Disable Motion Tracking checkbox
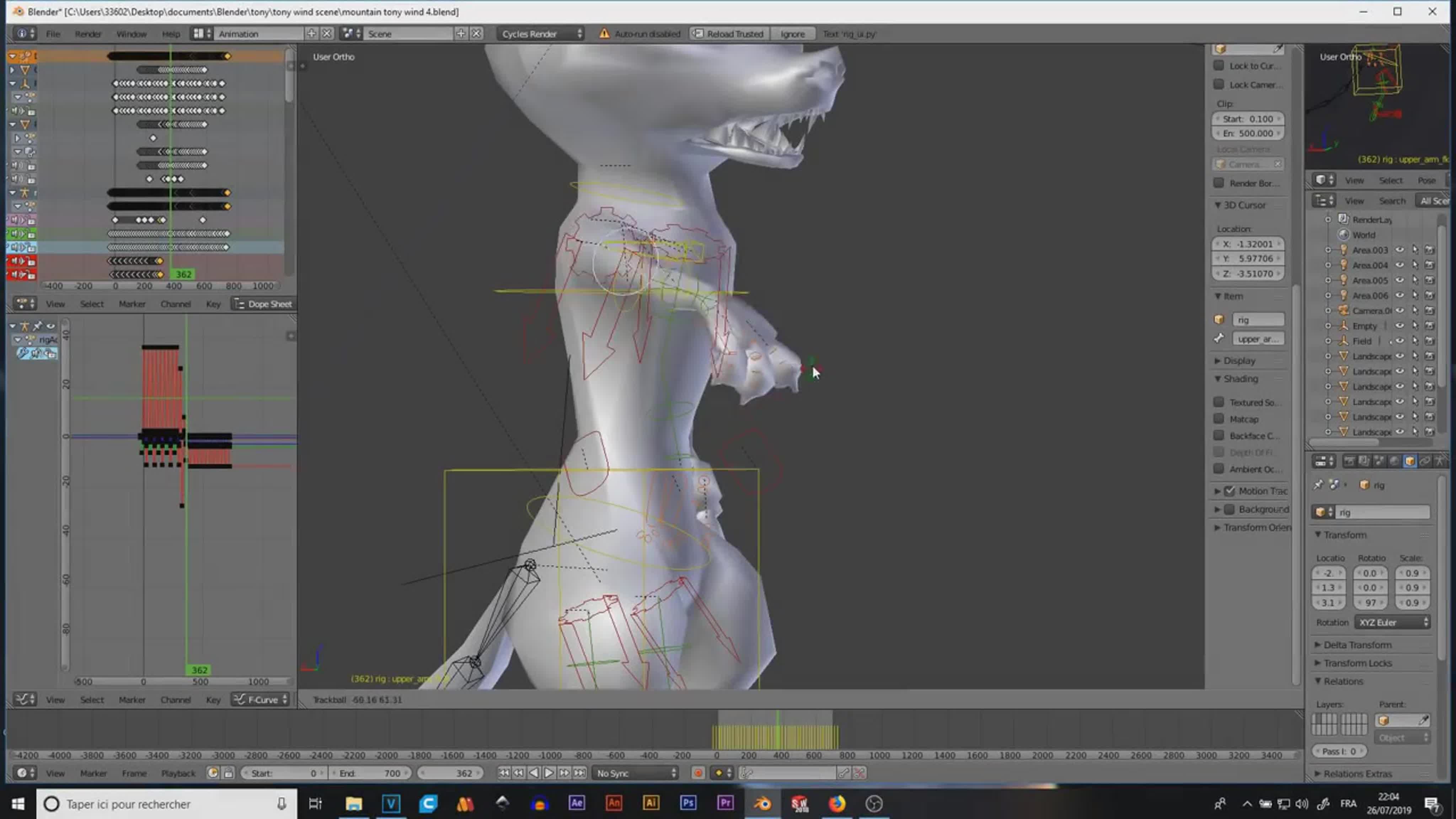 coord(1230,491)
